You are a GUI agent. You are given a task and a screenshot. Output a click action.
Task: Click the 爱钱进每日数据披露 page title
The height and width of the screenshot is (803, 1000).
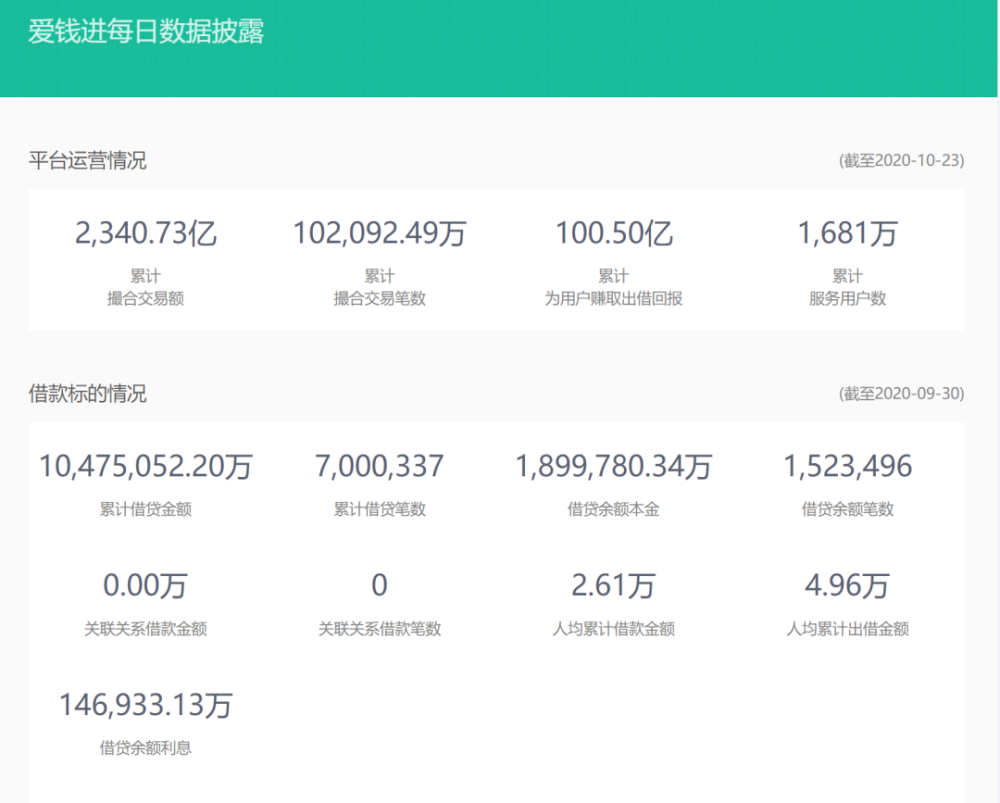click(146, 31)
